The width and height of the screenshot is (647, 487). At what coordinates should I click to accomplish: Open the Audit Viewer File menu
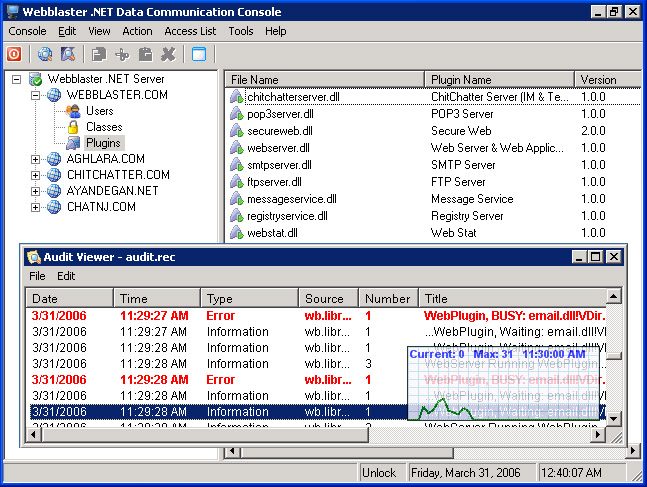pos(37,276)
